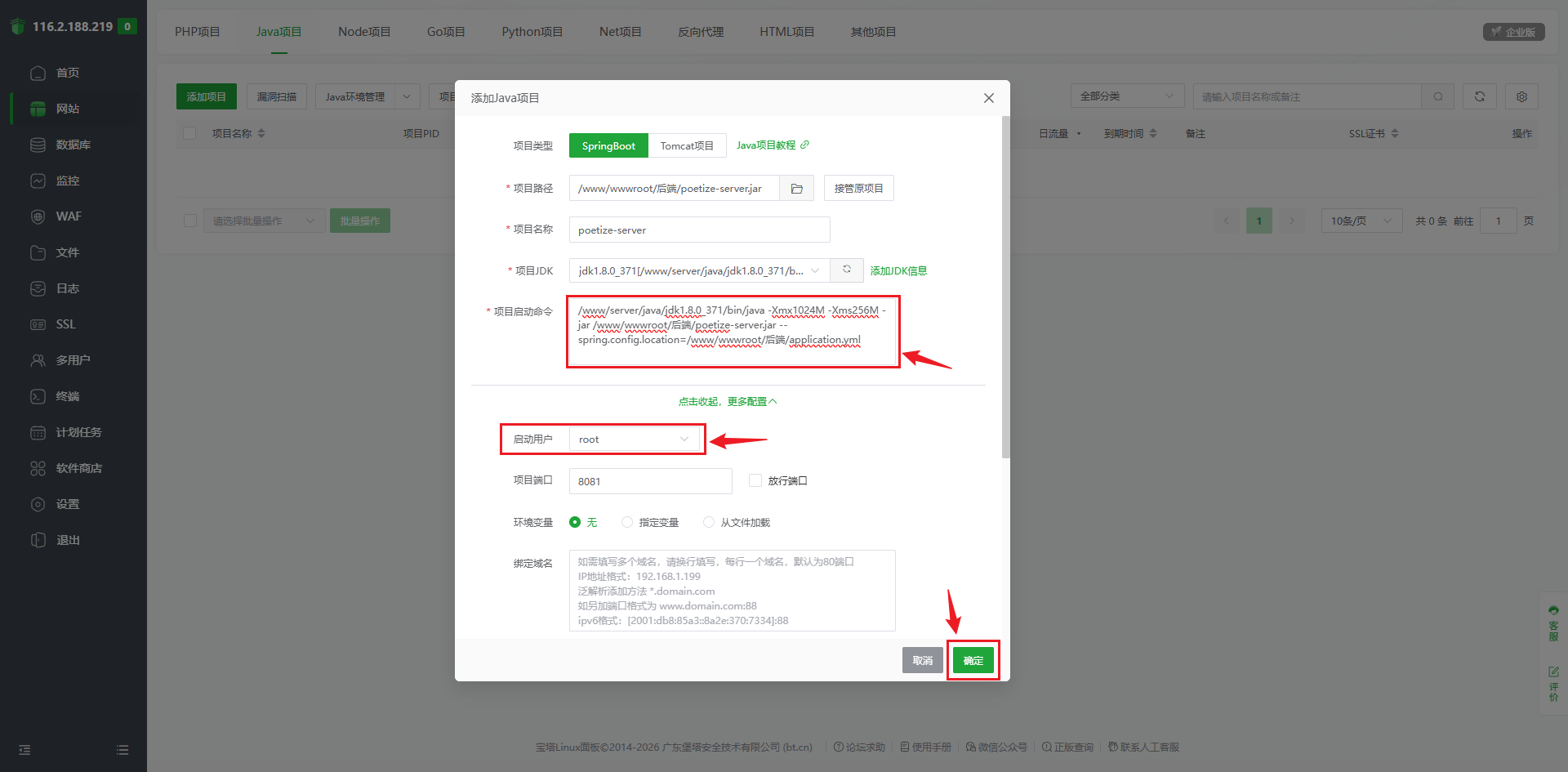The image size is (1568, 772).
Task: Open the 项目JDK version dropdown
Action: 699,270
